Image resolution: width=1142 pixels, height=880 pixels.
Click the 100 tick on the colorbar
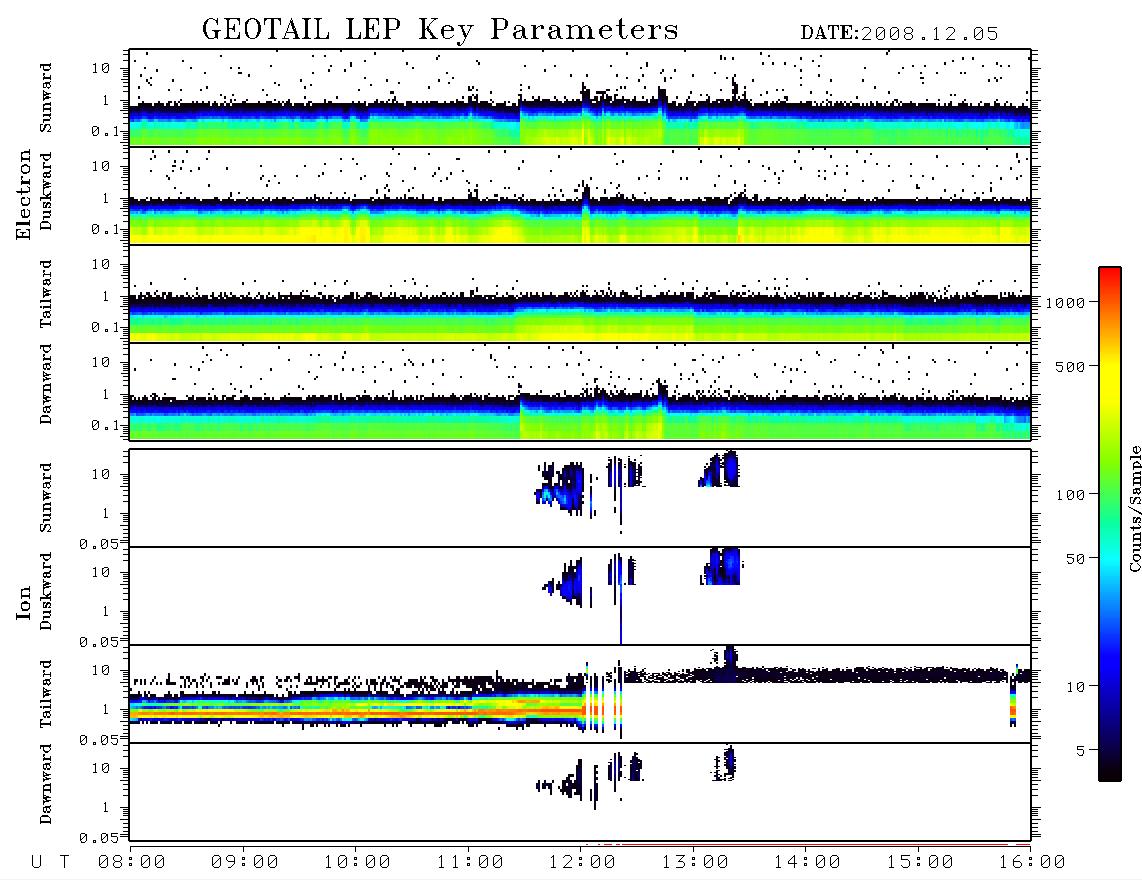1071,495
